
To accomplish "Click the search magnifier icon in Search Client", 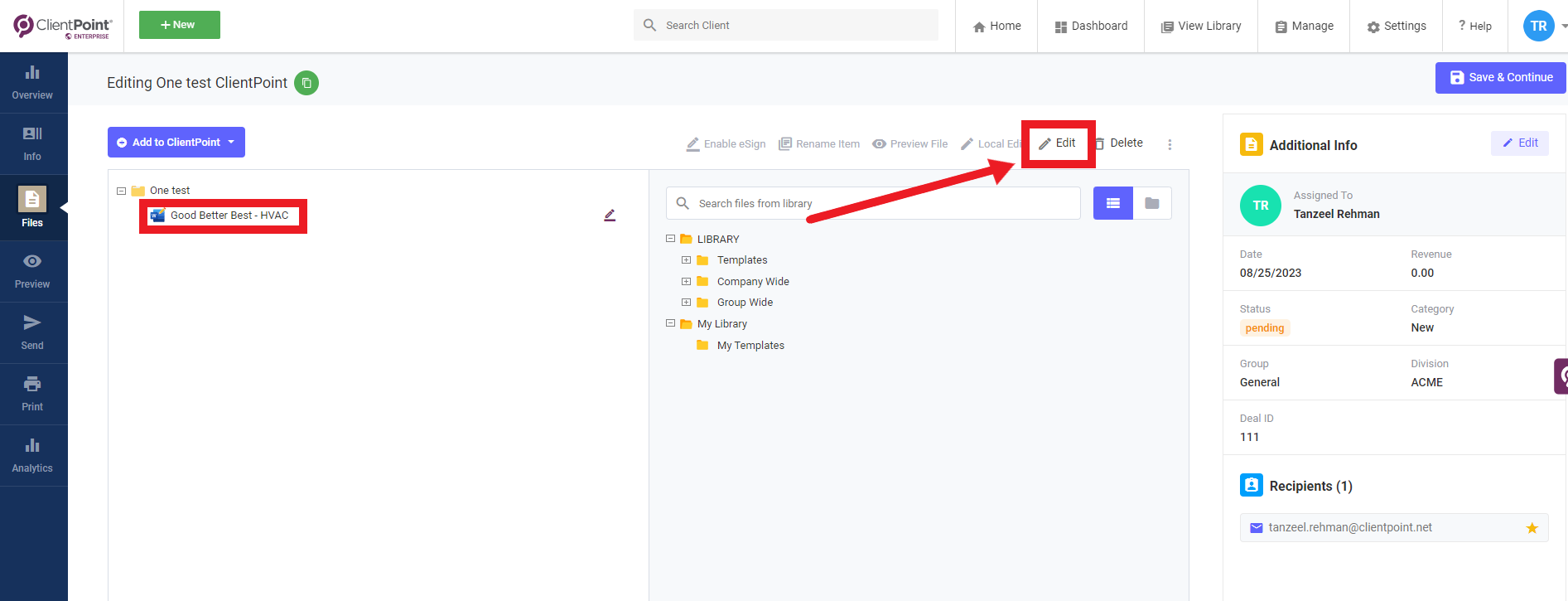I will tap(650, 25).
